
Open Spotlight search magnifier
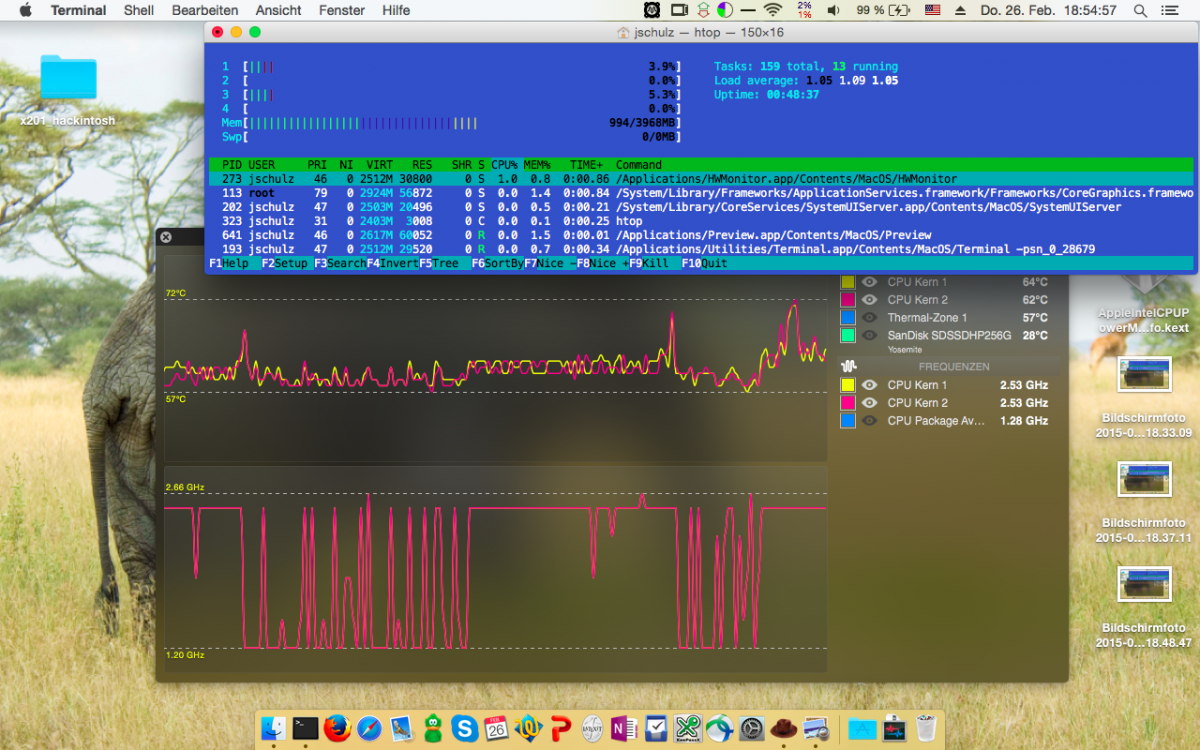pos(1140,10)
